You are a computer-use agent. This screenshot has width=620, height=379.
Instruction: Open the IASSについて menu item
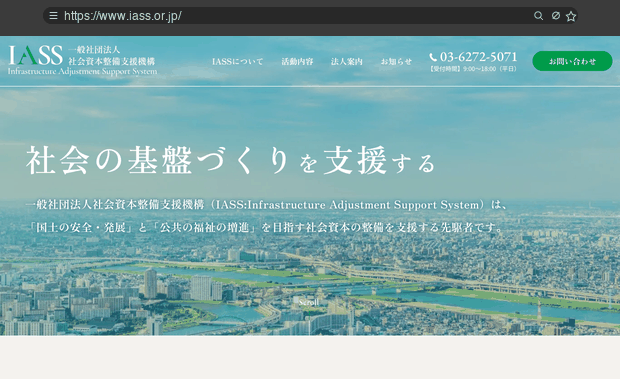pyautogui.click(x=238, y=62)
